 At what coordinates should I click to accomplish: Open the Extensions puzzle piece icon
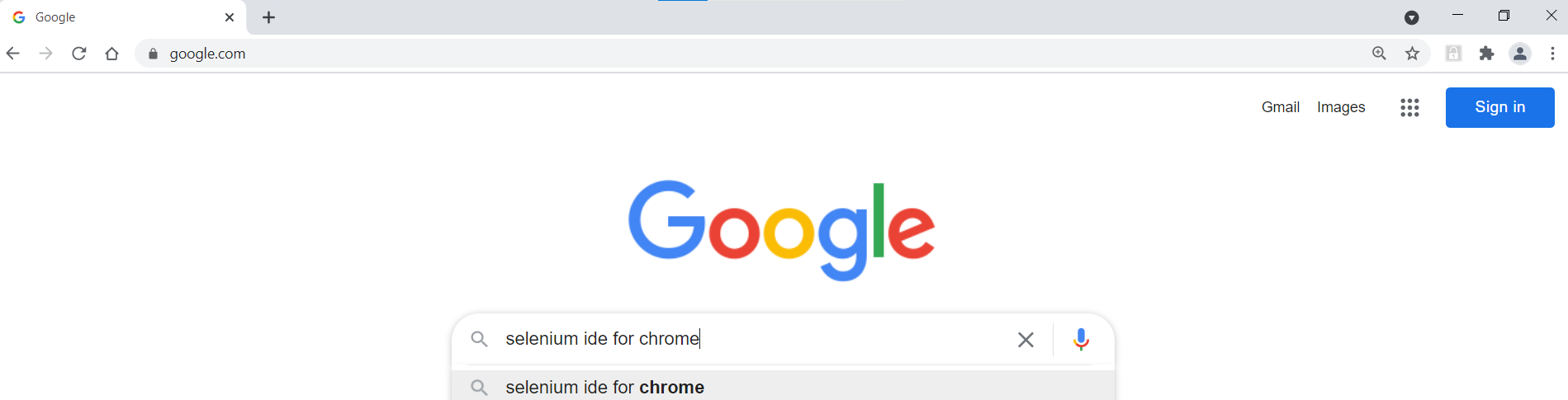(1487, 54)
